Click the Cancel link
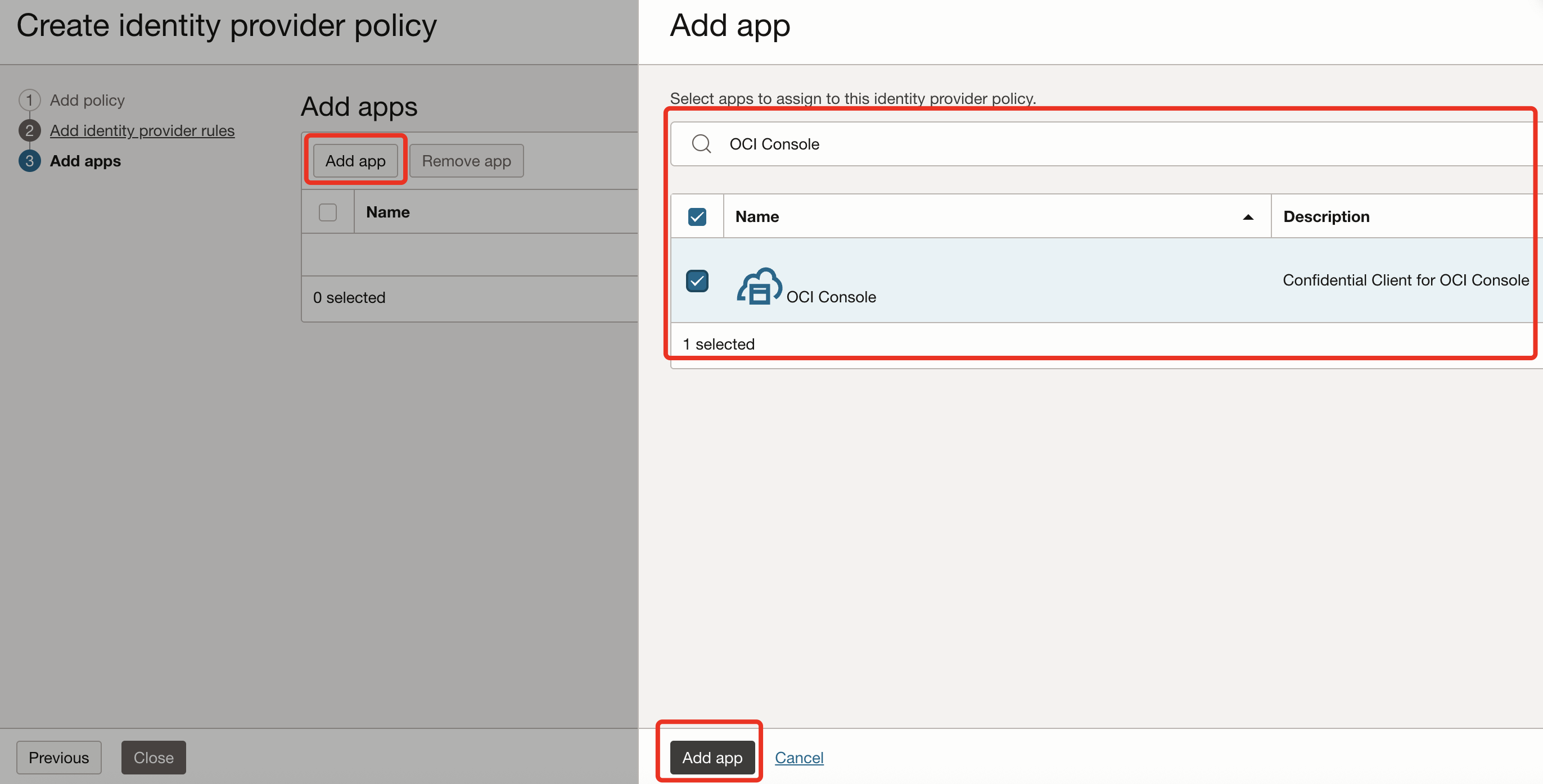The height and width of the screenshot is (784, 1543). click(799, 758)
